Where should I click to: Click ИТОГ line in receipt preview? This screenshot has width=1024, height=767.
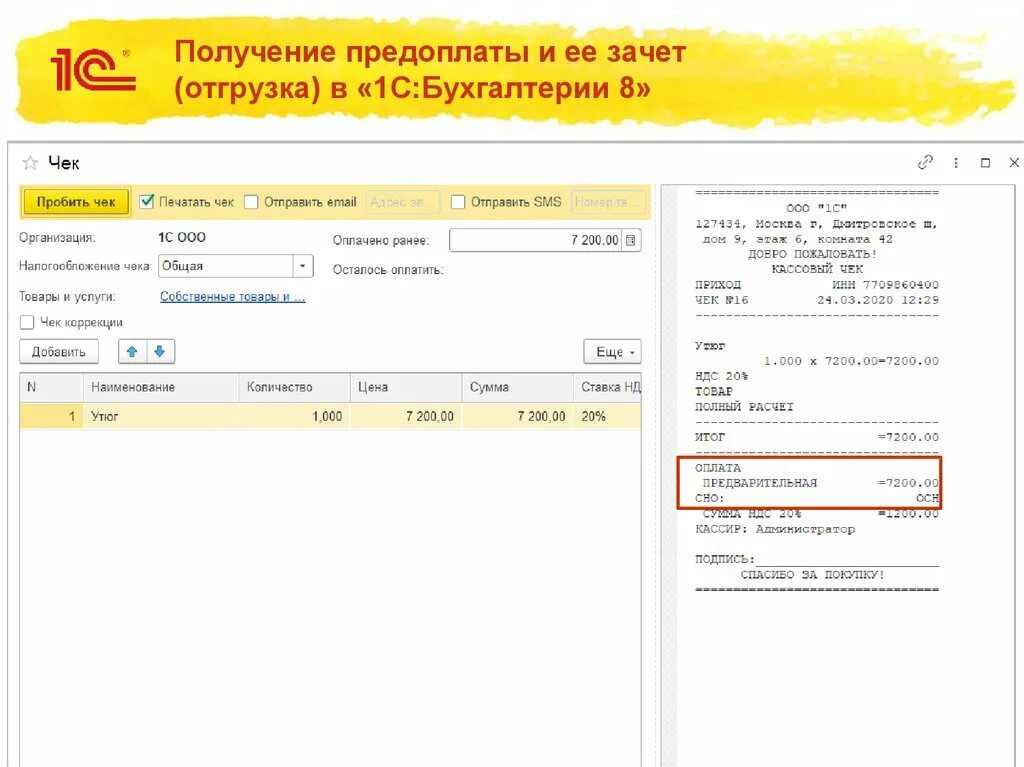tap(816, 436)
